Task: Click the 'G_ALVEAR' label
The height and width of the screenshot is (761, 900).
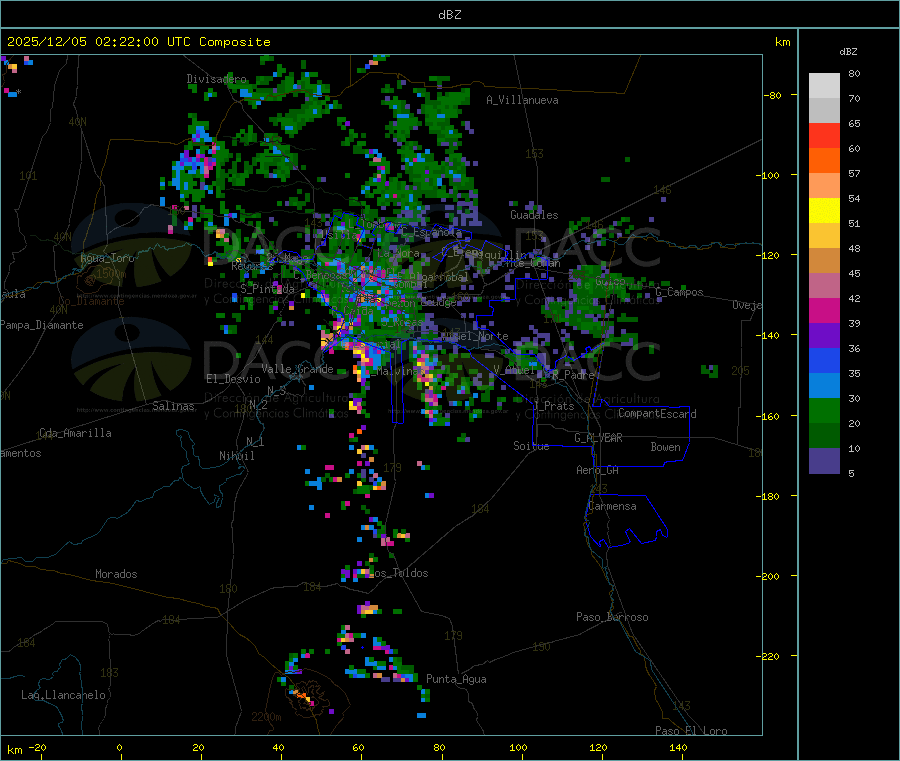Action: [598, 438]
